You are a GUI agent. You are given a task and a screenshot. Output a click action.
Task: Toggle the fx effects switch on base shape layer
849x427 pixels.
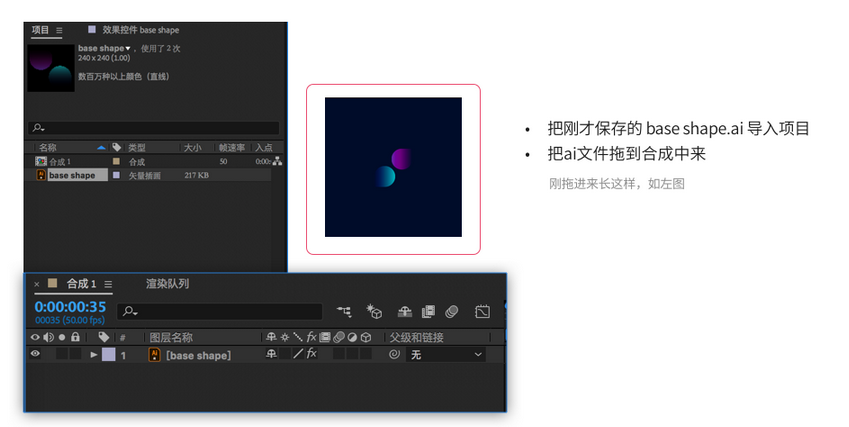pyautogui.click(x=311, y=354)
